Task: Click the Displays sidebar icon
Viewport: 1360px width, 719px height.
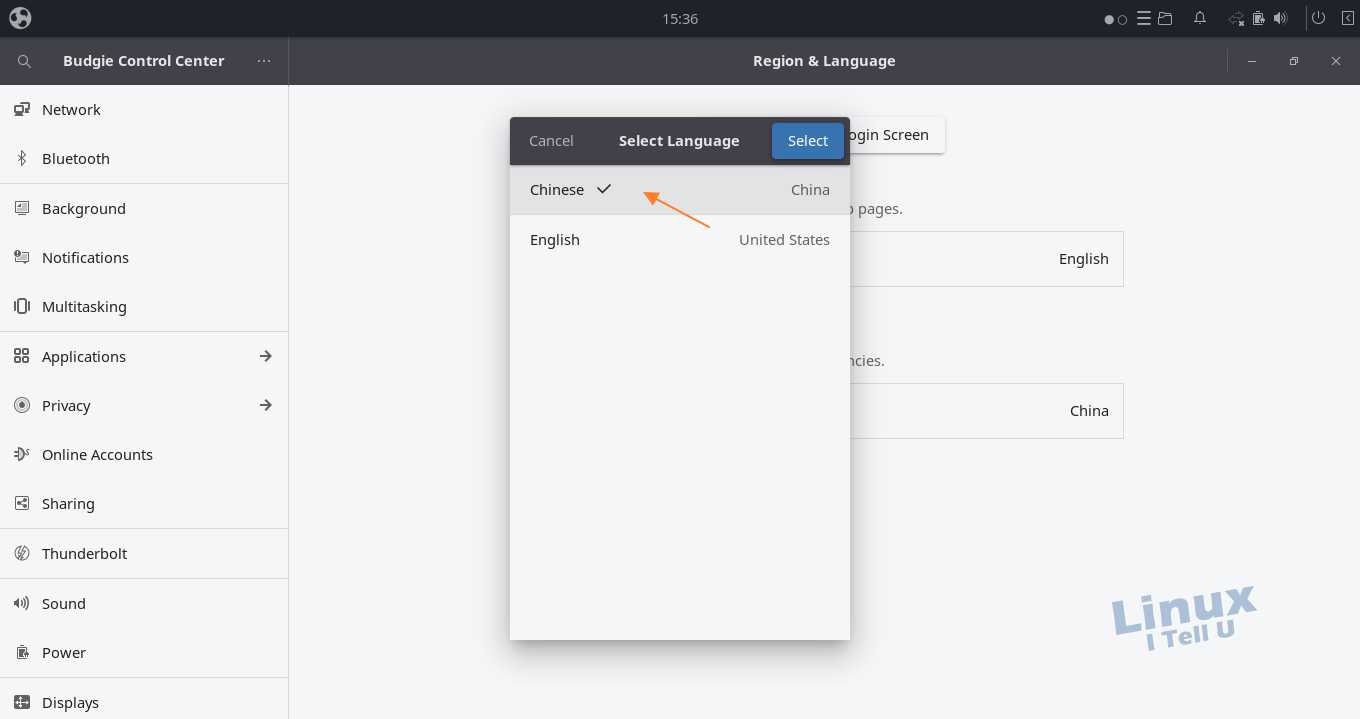Action: tap(22, 702)
